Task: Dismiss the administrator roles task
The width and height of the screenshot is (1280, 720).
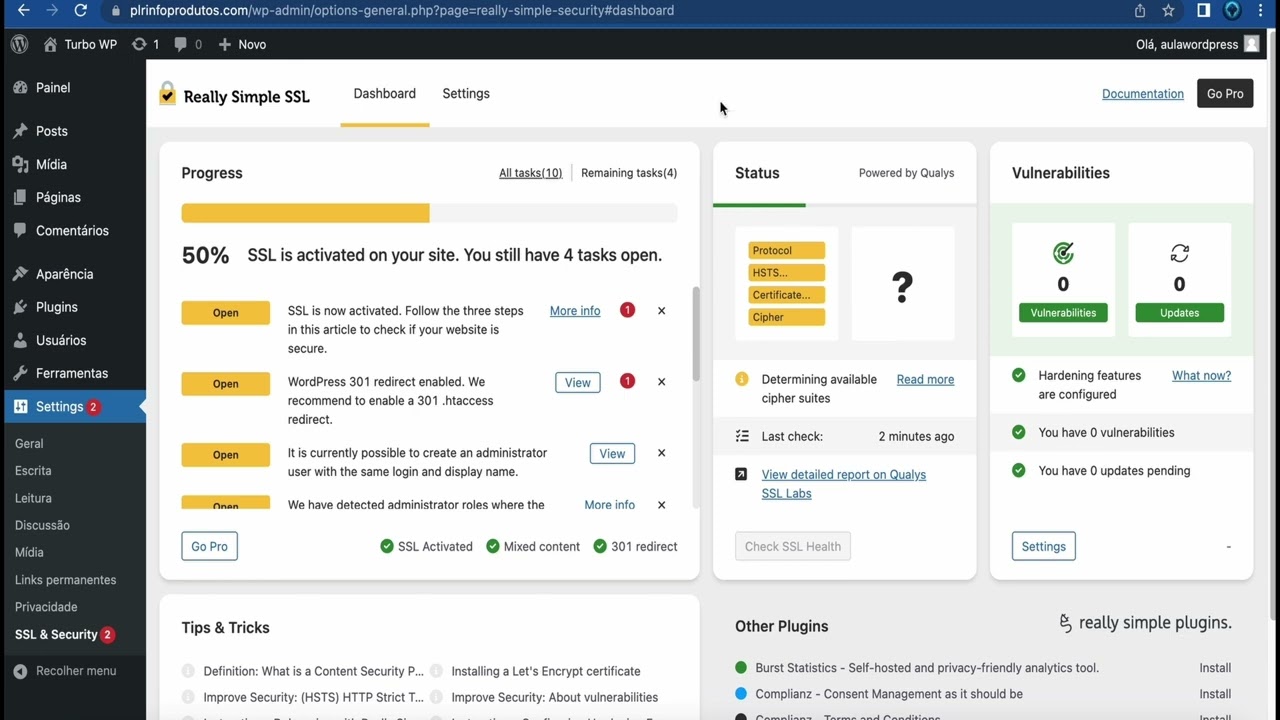Action: (x=661, y=505)
